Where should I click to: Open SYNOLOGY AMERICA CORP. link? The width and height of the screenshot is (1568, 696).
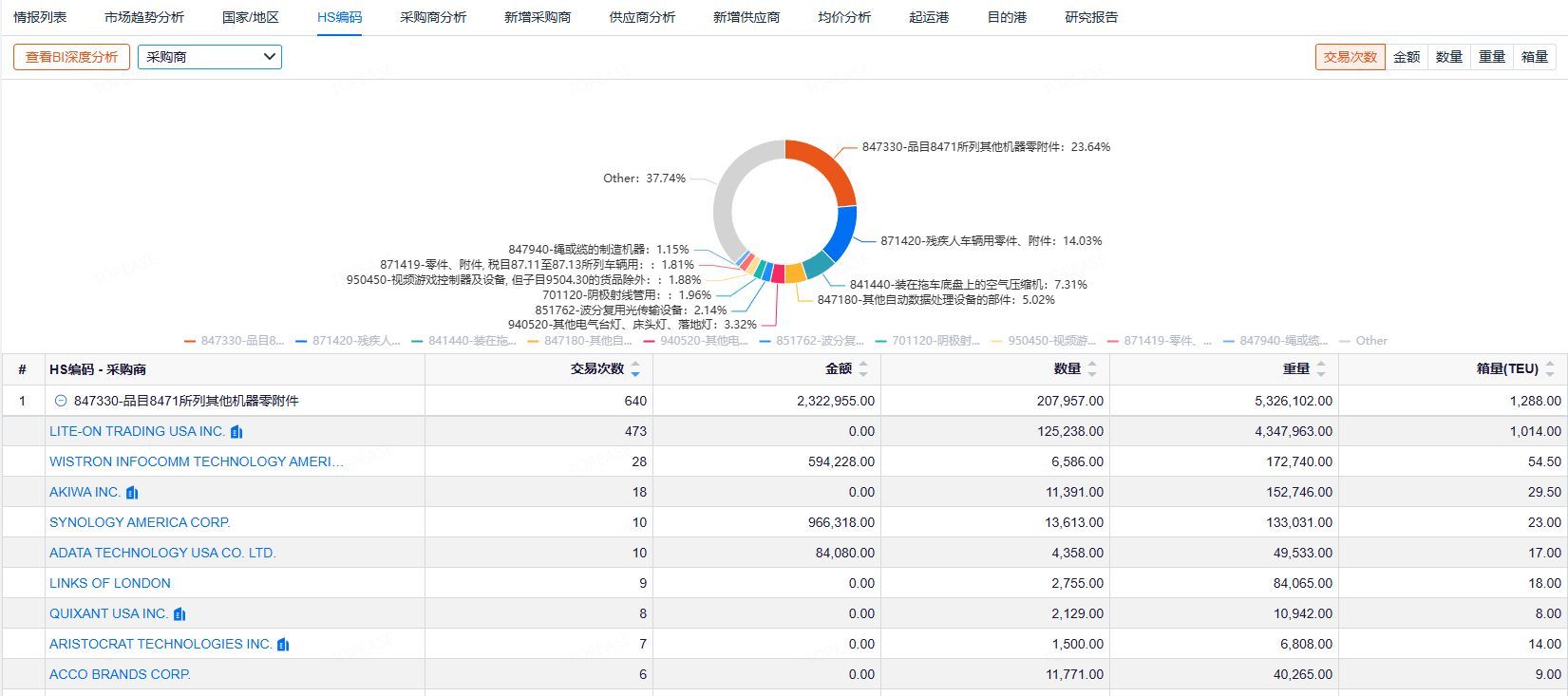click(140, 522)
